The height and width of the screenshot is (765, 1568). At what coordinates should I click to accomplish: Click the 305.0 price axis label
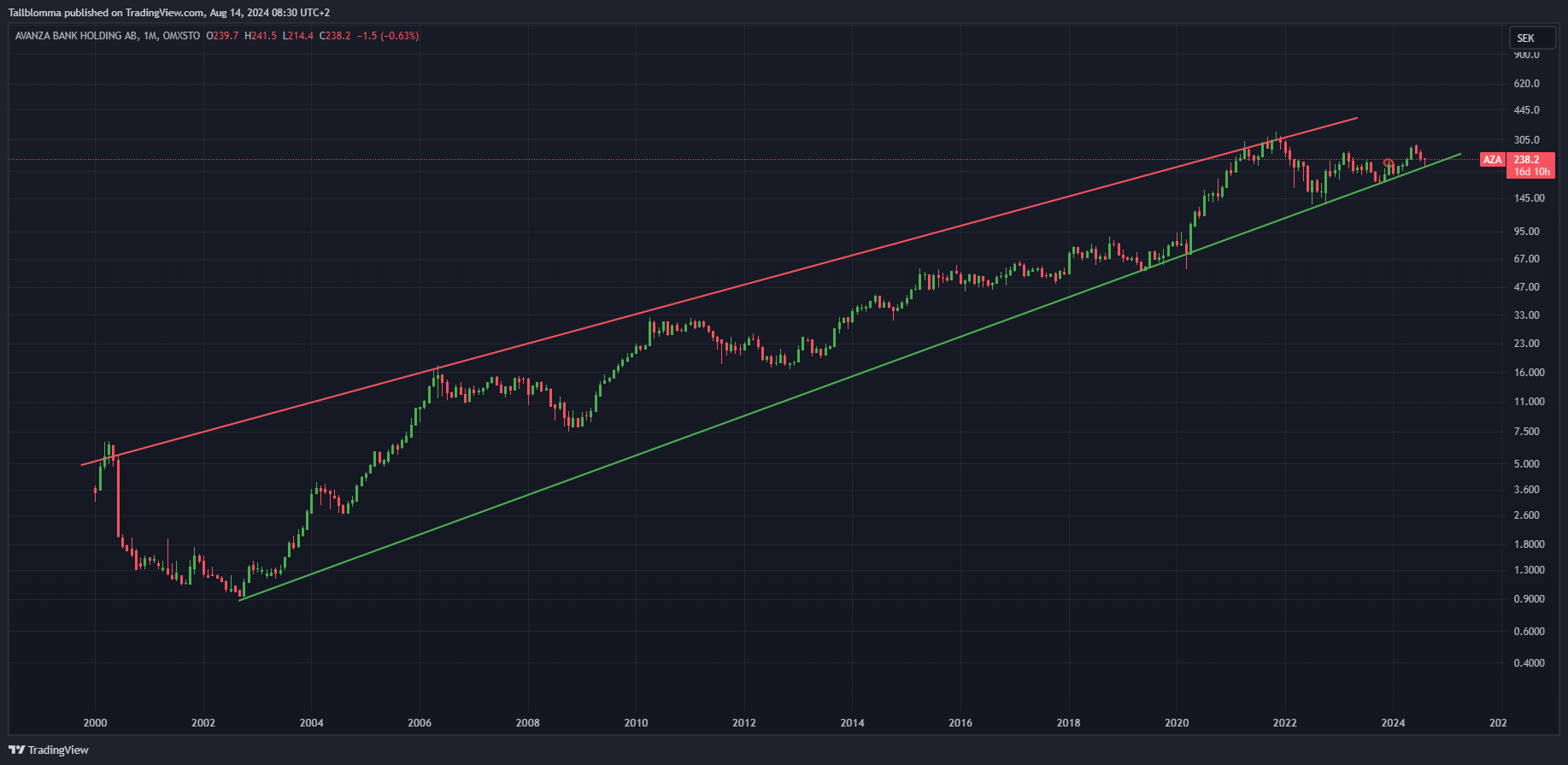(1526, 140)
